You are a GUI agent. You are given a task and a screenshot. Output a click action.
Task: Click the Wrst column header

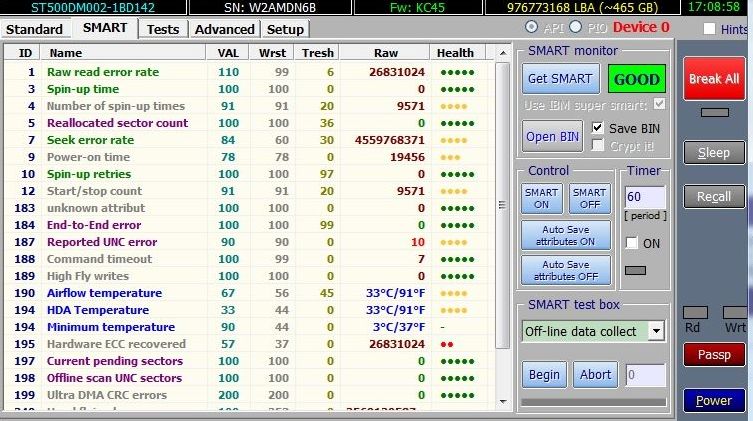[x=272, y=53]
